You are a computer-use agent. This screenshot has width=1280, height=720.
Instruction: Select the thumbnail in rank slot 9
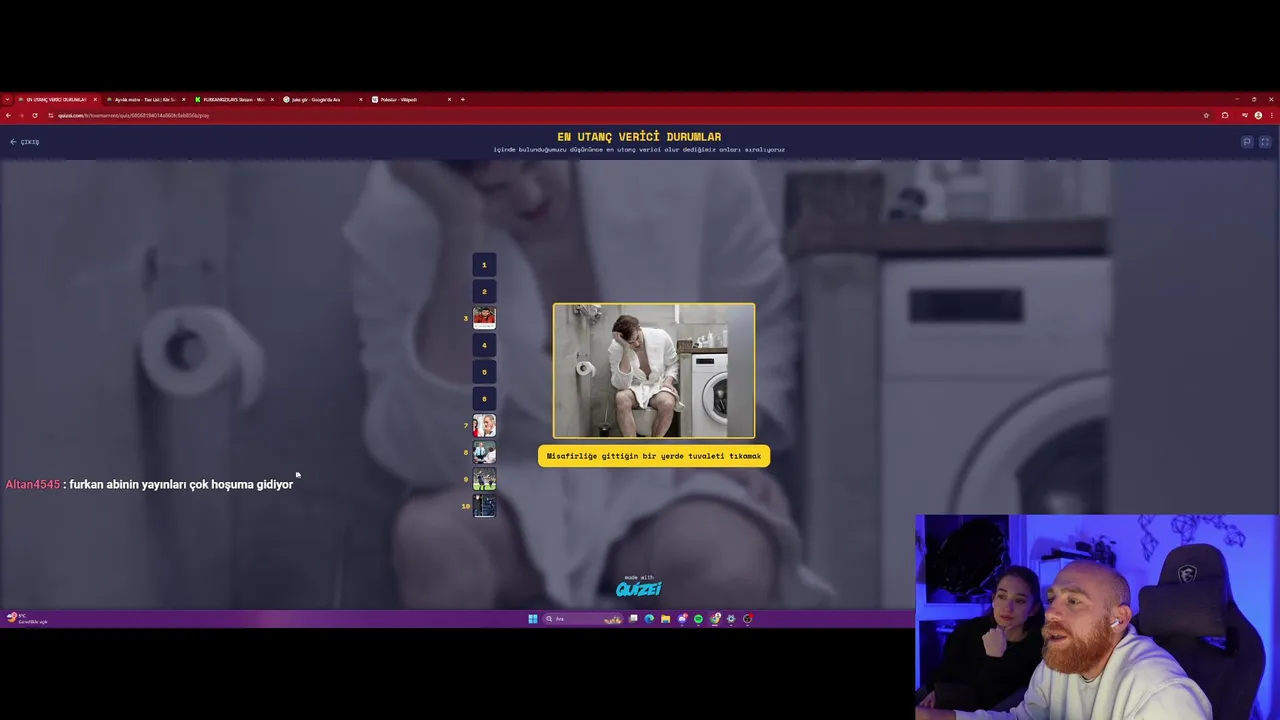(x=484, y=479)
